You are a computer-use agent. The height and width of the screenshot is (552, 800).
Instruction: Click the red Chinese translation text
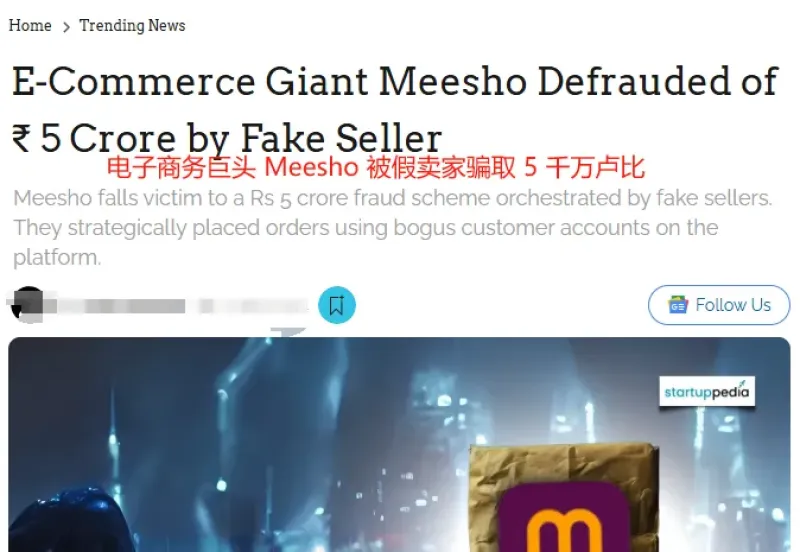pyautogui.click(x=376, y=167)
